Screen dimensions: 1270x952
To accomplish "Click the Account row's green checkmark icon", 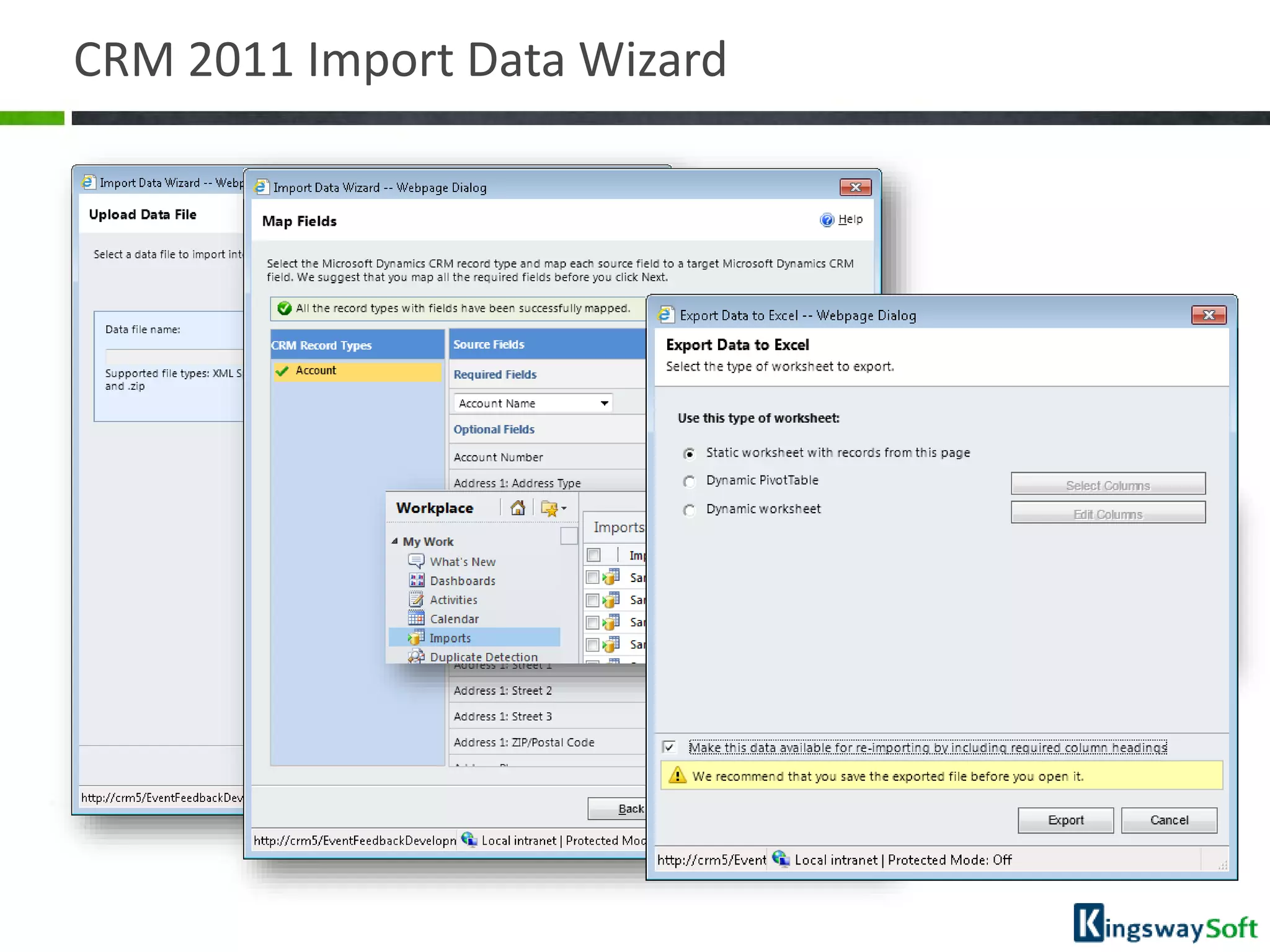I will click(282, 371).
